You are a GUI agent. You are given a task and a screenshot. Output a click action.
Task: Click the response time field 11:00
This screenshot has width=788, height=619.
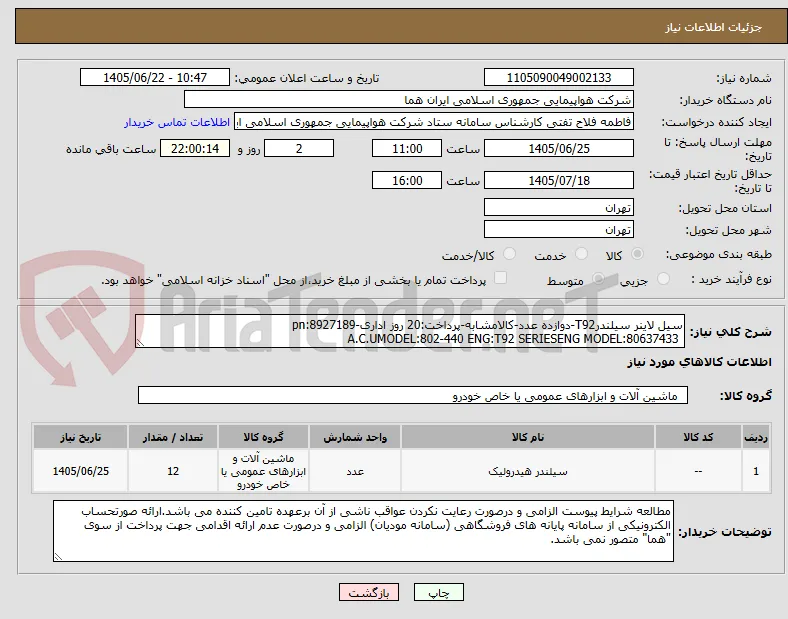tap(407, 149)
